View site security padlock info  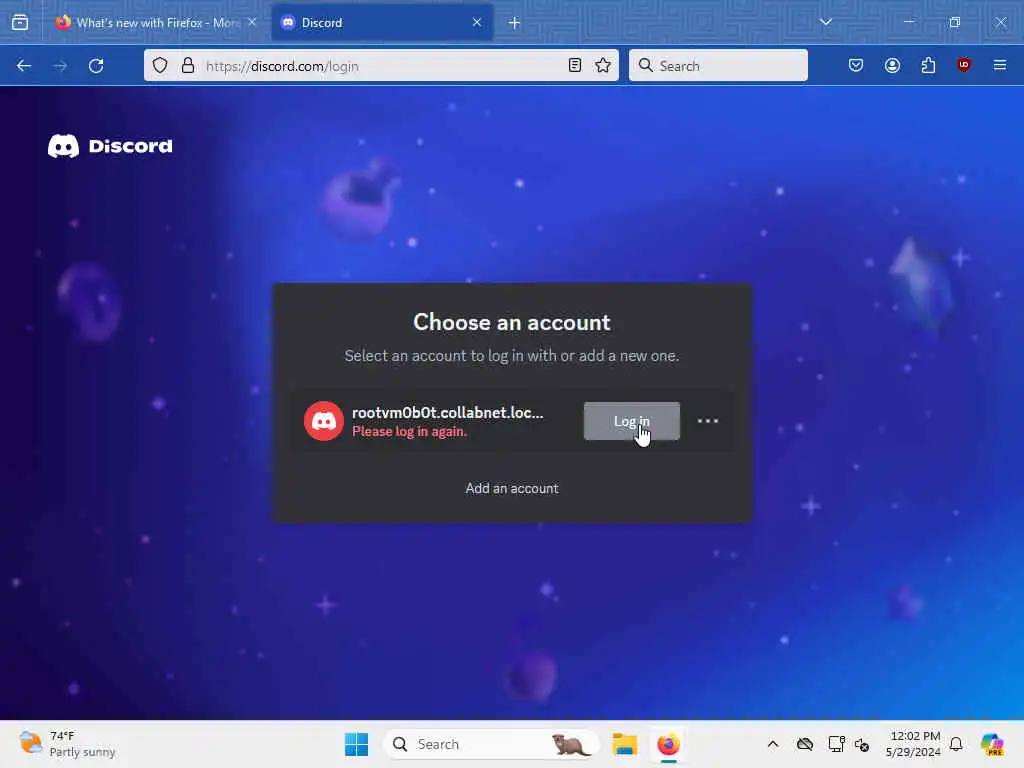(x=188, y=65)
